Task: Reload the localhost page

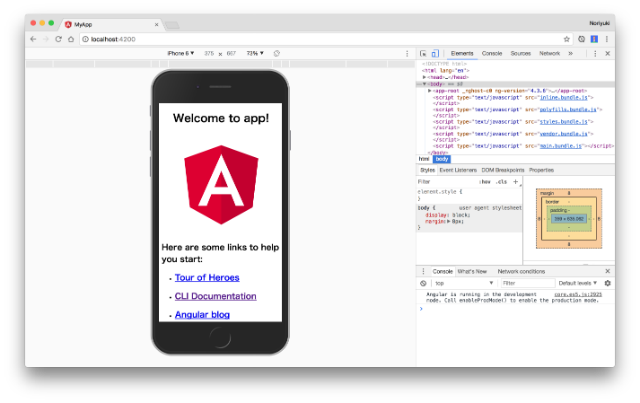Action: [58, 39]
